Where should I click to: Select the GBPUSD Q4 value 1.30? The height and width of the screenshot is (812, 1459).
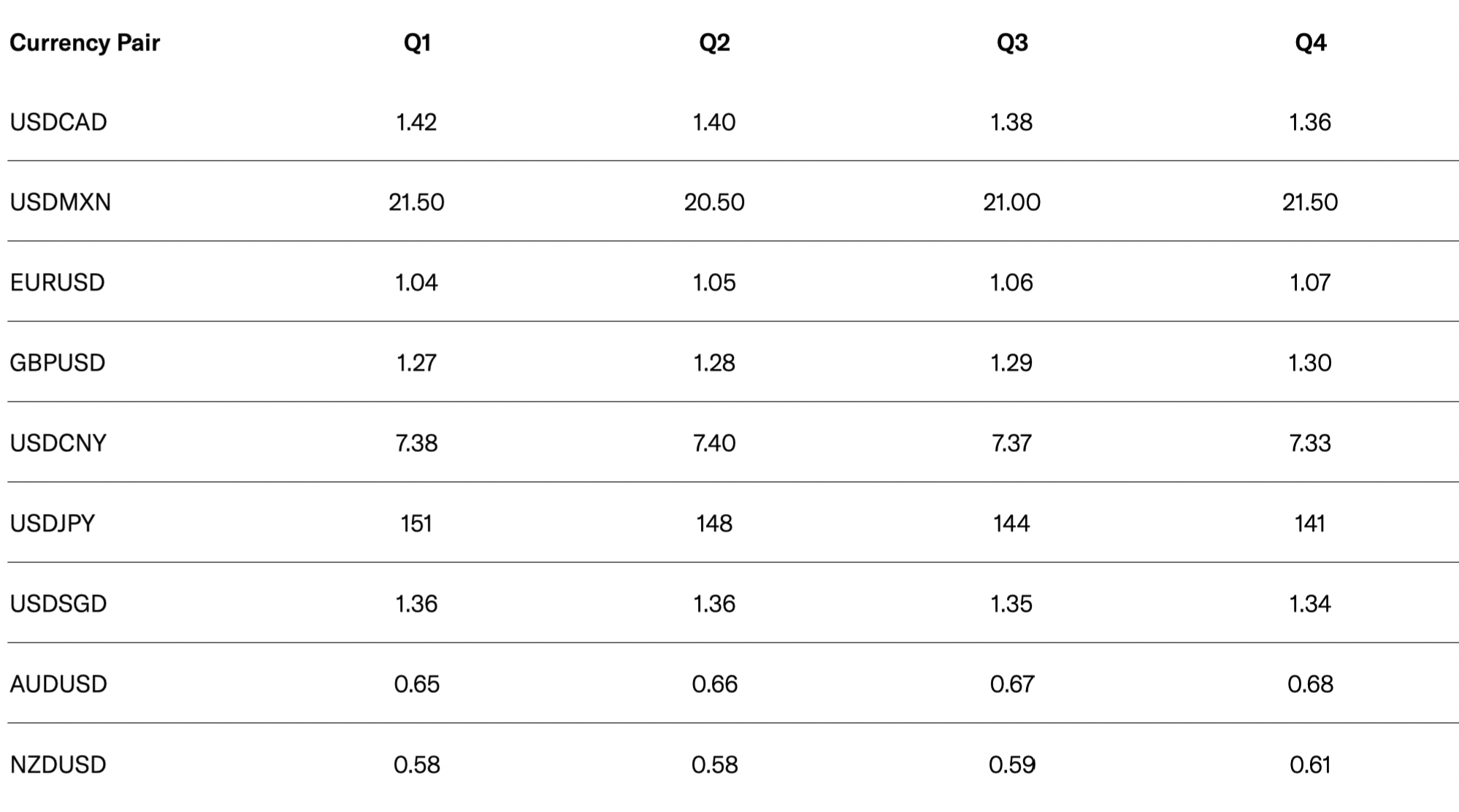[x=1310, y=363]
